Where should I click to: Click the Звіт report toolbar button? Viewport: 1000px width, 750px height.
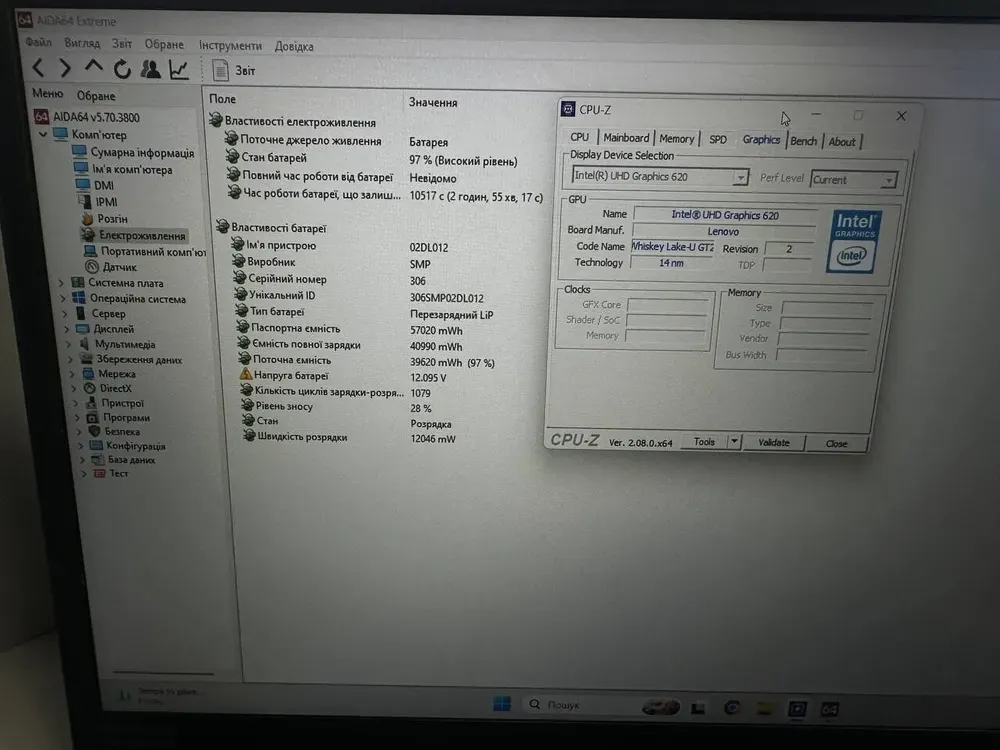click(x=234, y=71)
